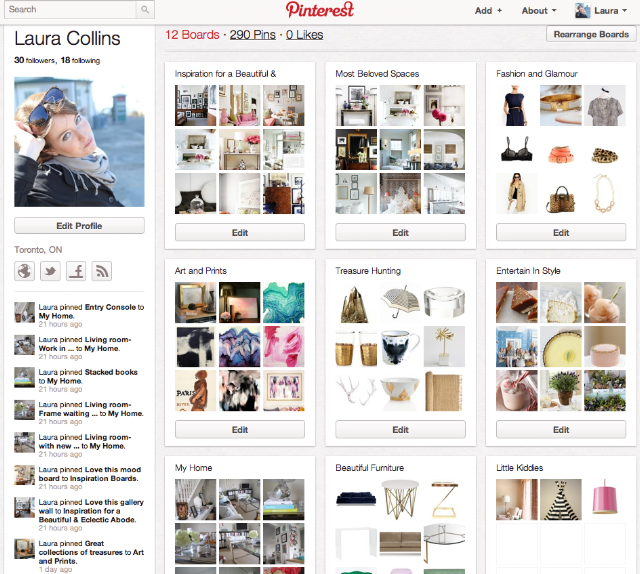Open the Entry Console pin link

click(x=110, y=307)
